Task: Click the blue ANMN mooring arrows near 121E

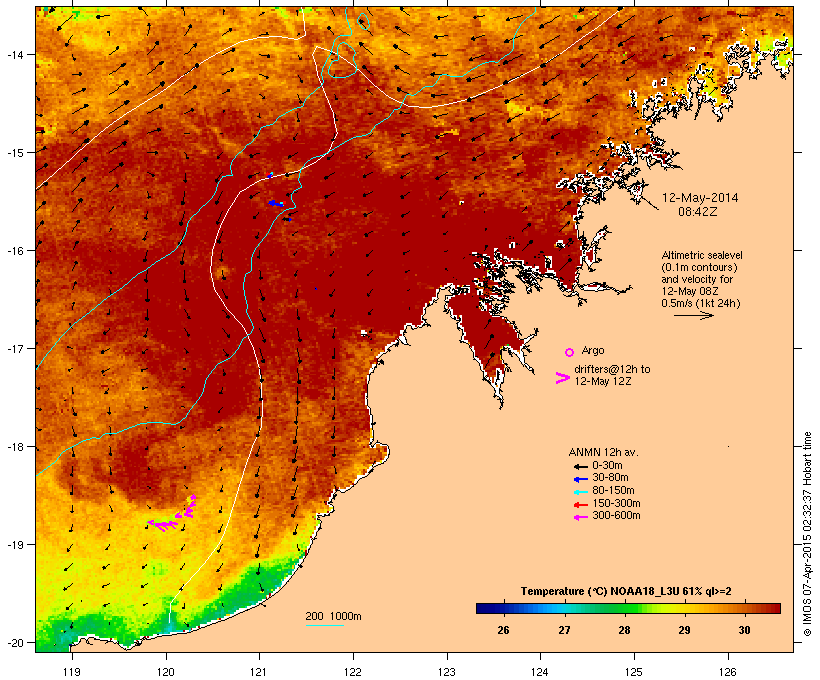Action: coord(277,203)
